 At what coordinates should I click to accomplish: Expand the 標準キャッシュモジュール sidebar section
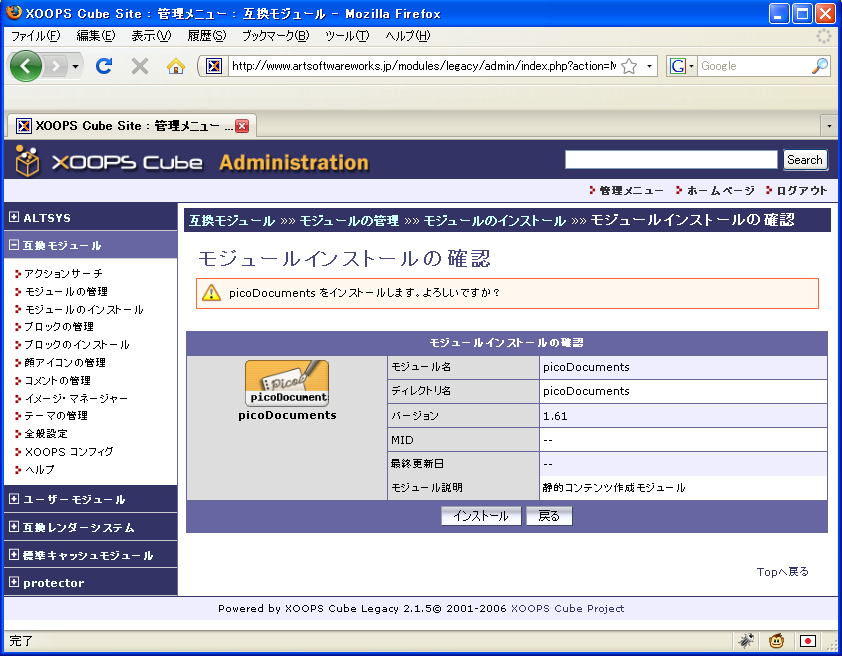pos(14,554)
